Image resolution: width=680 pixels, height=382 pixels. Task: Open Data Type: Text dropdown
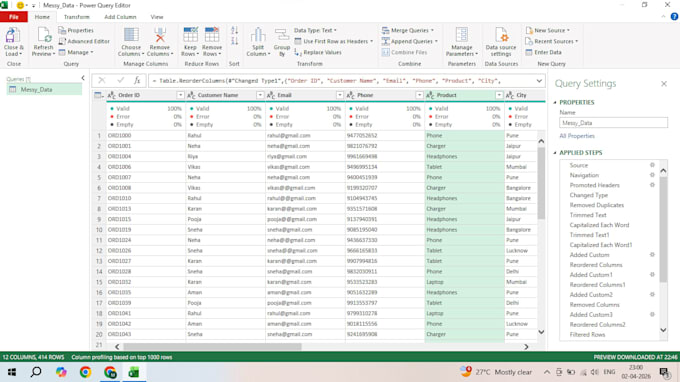point(315,30)
